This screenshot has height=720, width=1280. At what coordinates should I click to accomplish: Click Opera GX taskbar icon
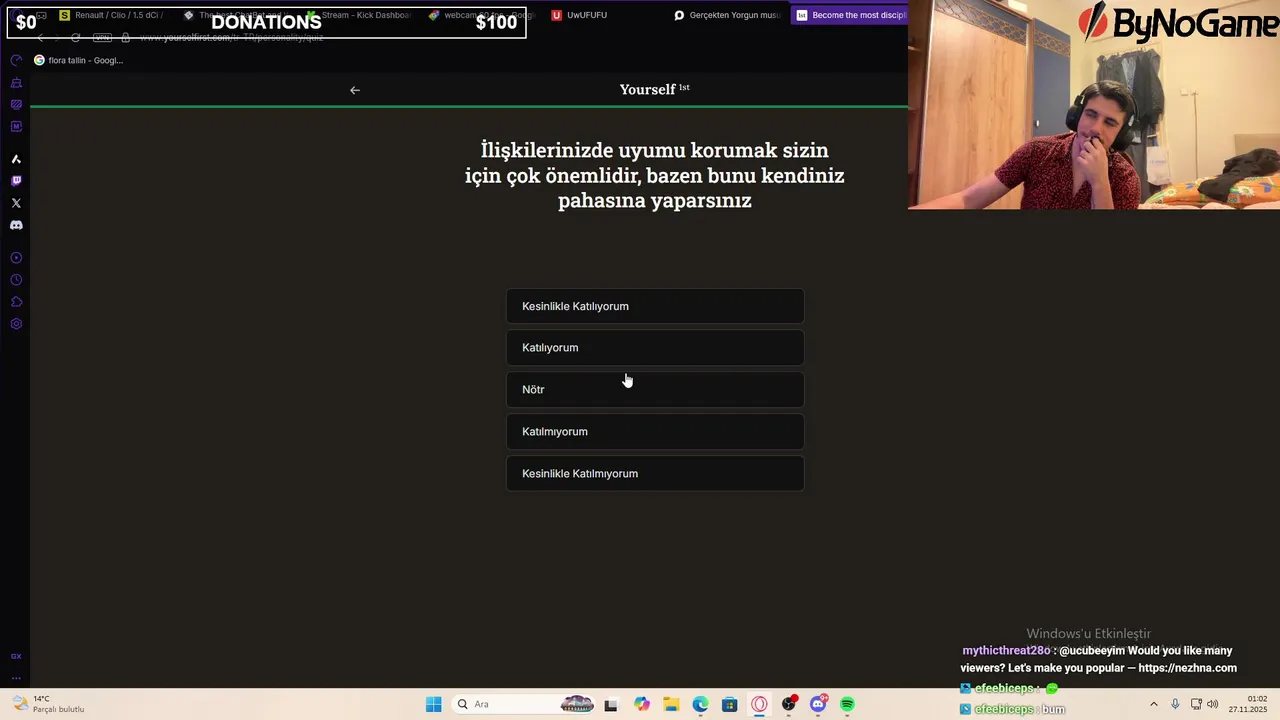(x=759, y=704)
